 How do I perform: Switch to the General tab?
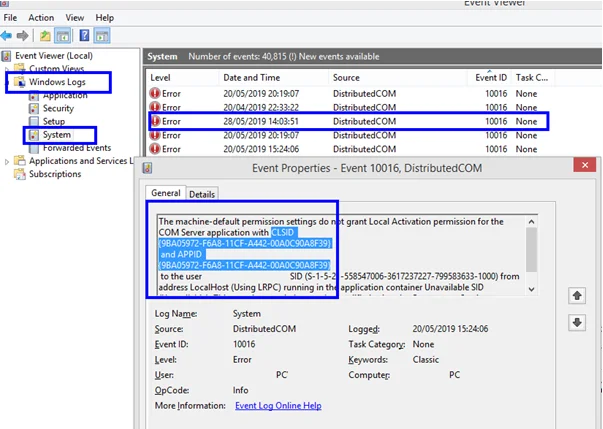click(x=165, y=193)
